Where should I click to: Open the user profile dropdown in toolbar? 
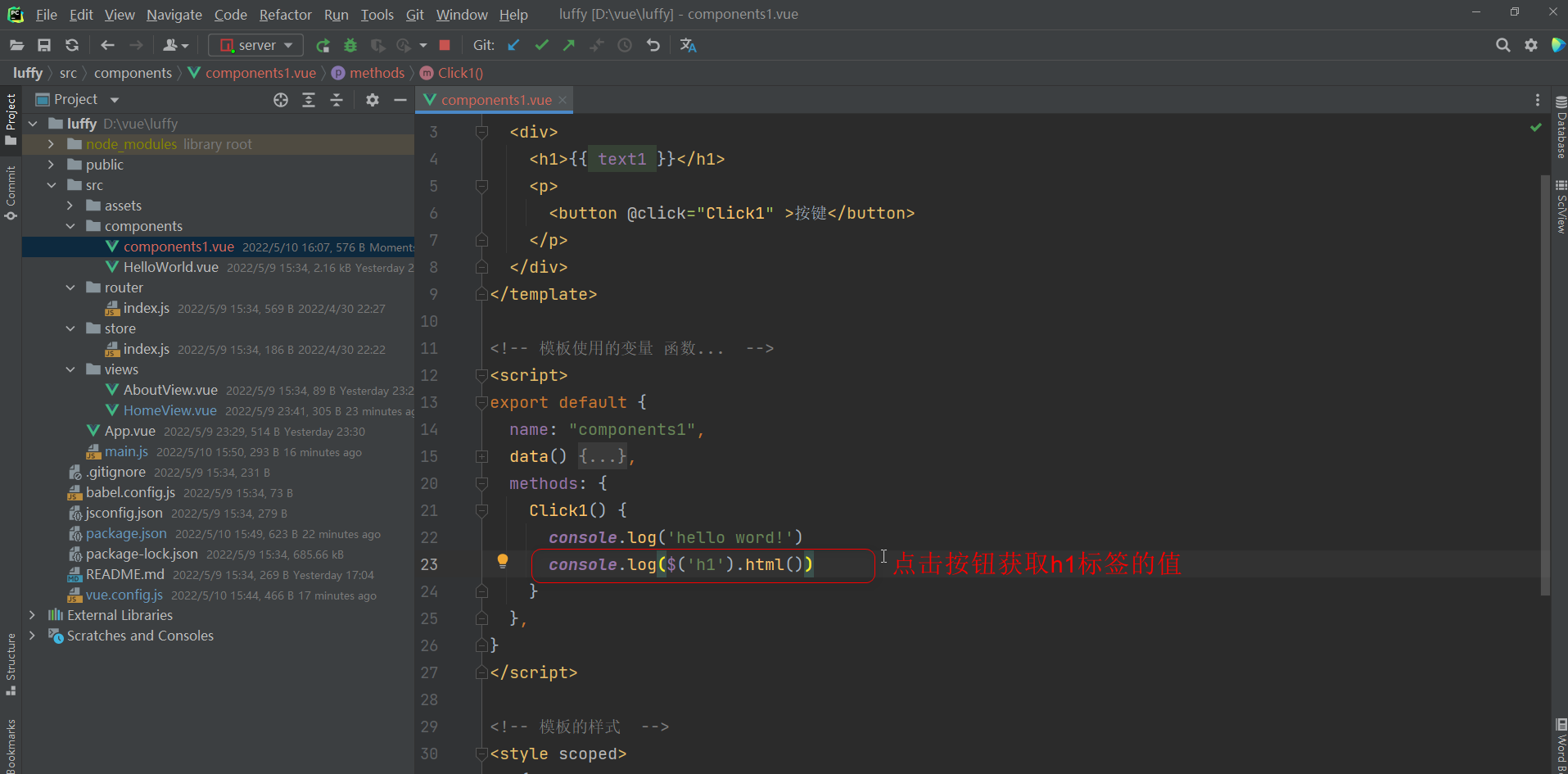(x=175, y=45)
